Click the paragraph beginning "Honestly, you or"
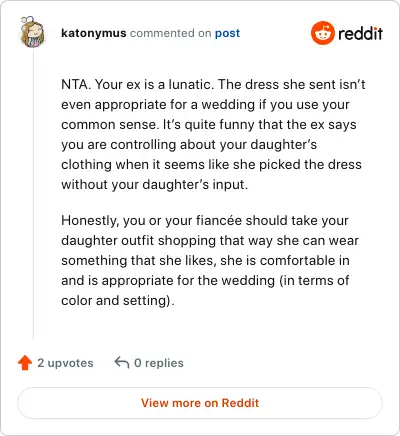 [x=210, y=260]
